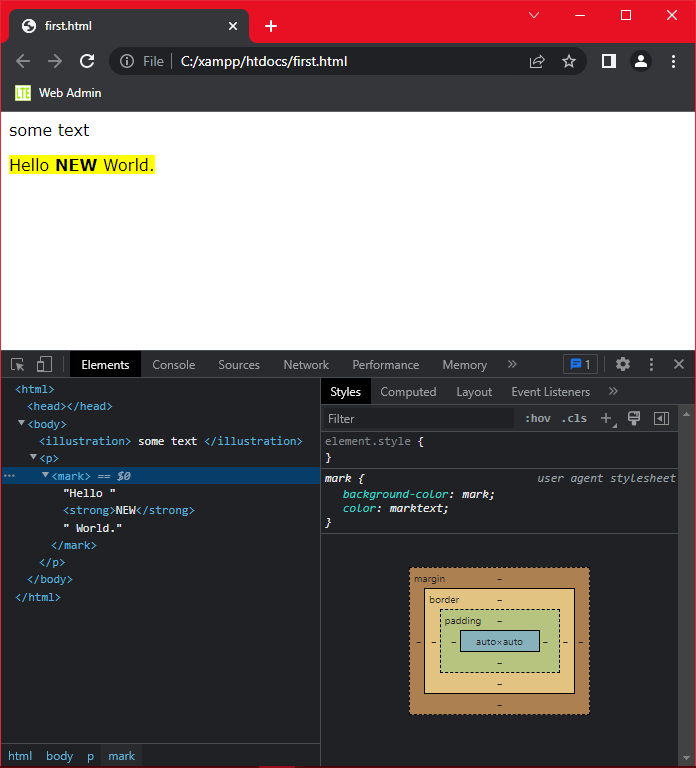The image size is (696, 768).
Task: Open DevTools settings gear
Action: click(623, 365)
